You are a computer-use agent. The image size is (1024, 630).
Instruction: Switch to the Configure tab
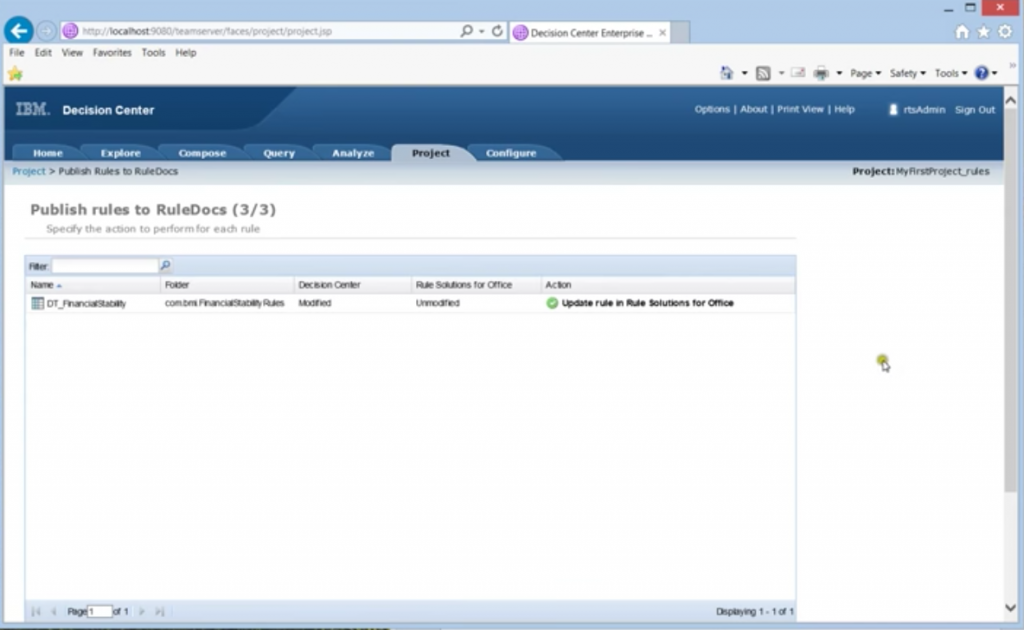[x=511, y=153]
